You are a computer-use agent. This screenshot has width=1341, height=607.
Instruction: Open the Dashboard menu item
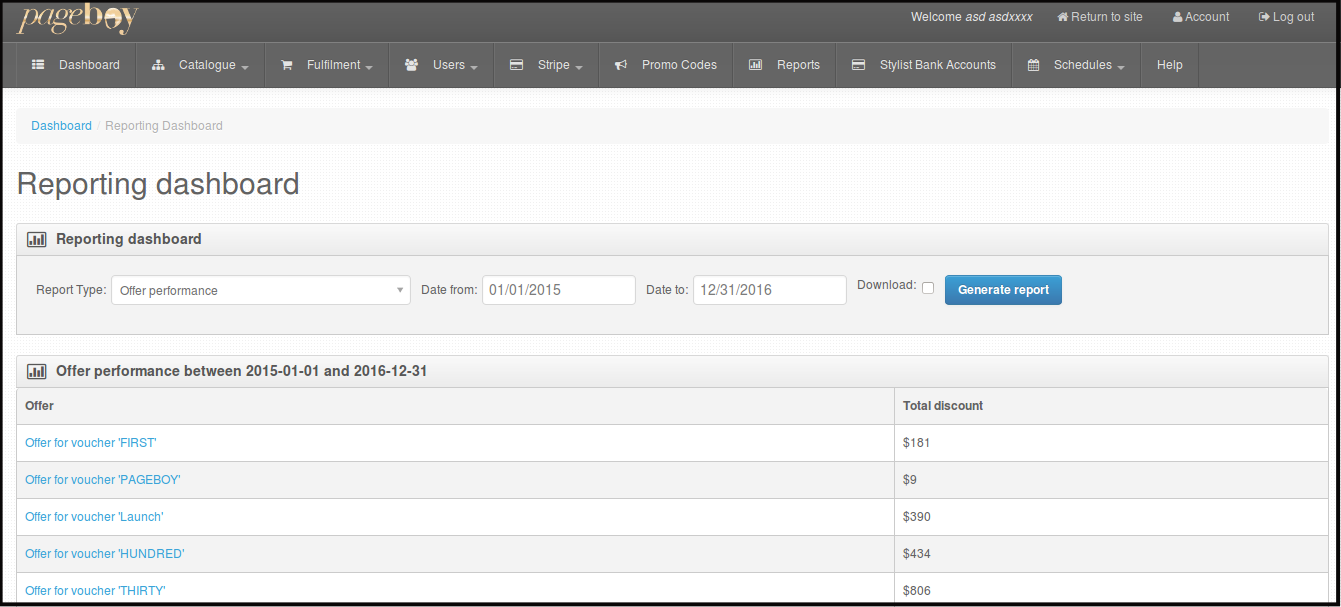pyautogui.click(x=76, y=65)
